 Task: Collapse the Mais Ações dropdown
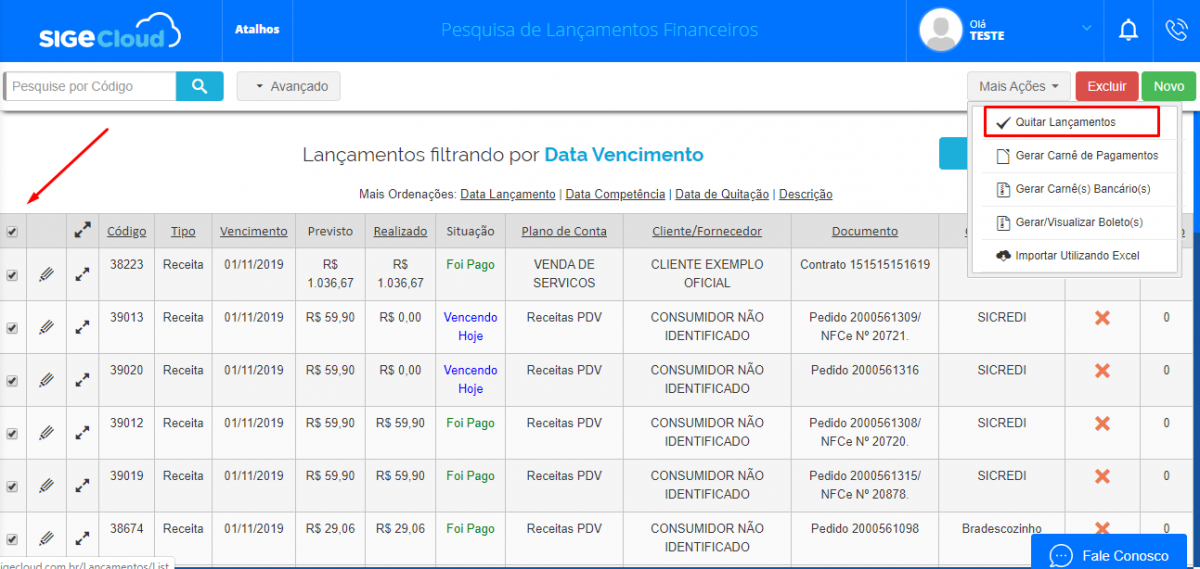(1019, 86)
